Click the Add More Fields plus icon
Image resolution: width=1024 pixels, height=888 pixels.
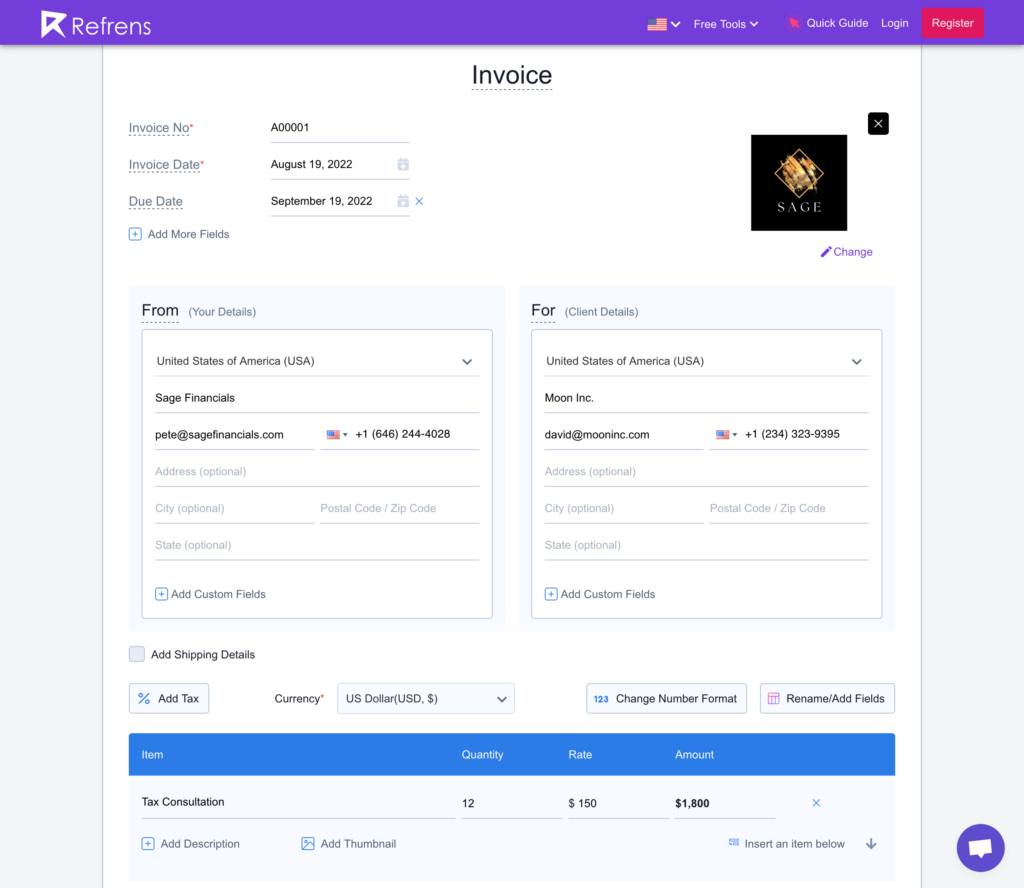coord(135,233)
